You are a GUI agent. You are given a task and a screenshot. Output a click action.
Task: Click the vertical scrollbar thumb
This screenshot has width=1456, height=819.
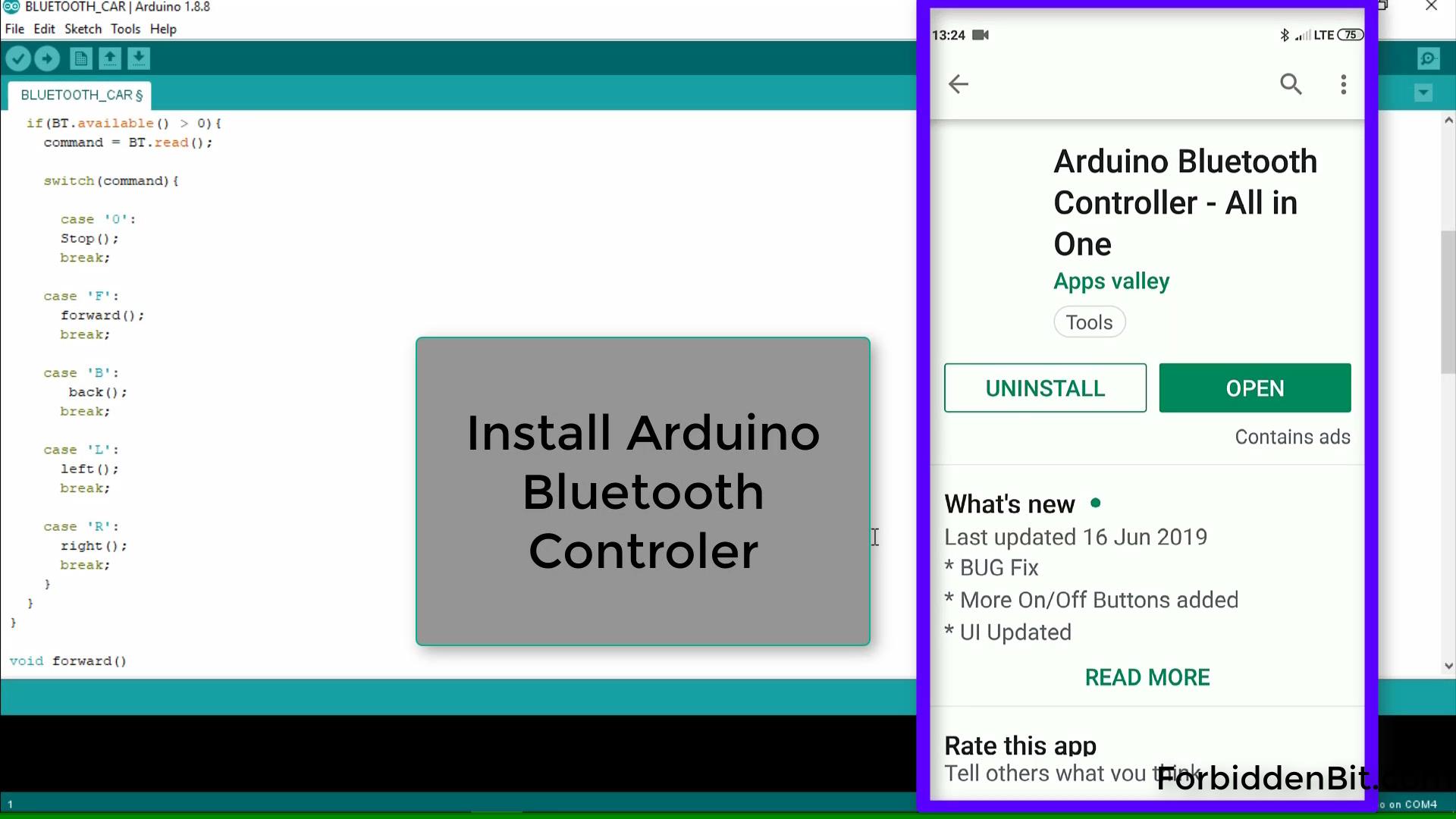[1448, 302]
